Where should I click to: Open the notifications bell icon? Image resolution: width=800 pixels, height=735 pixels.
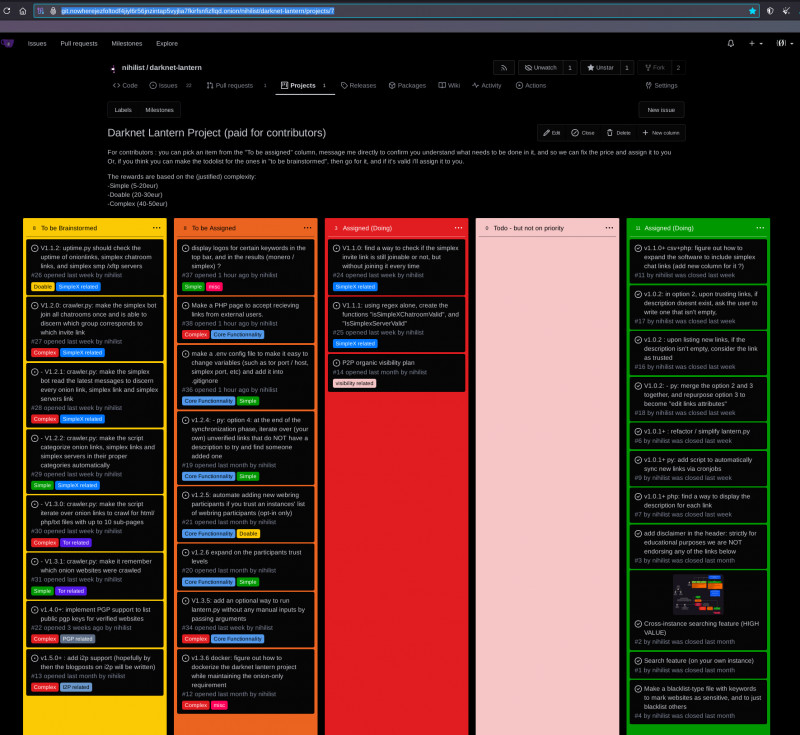(730, 44)
